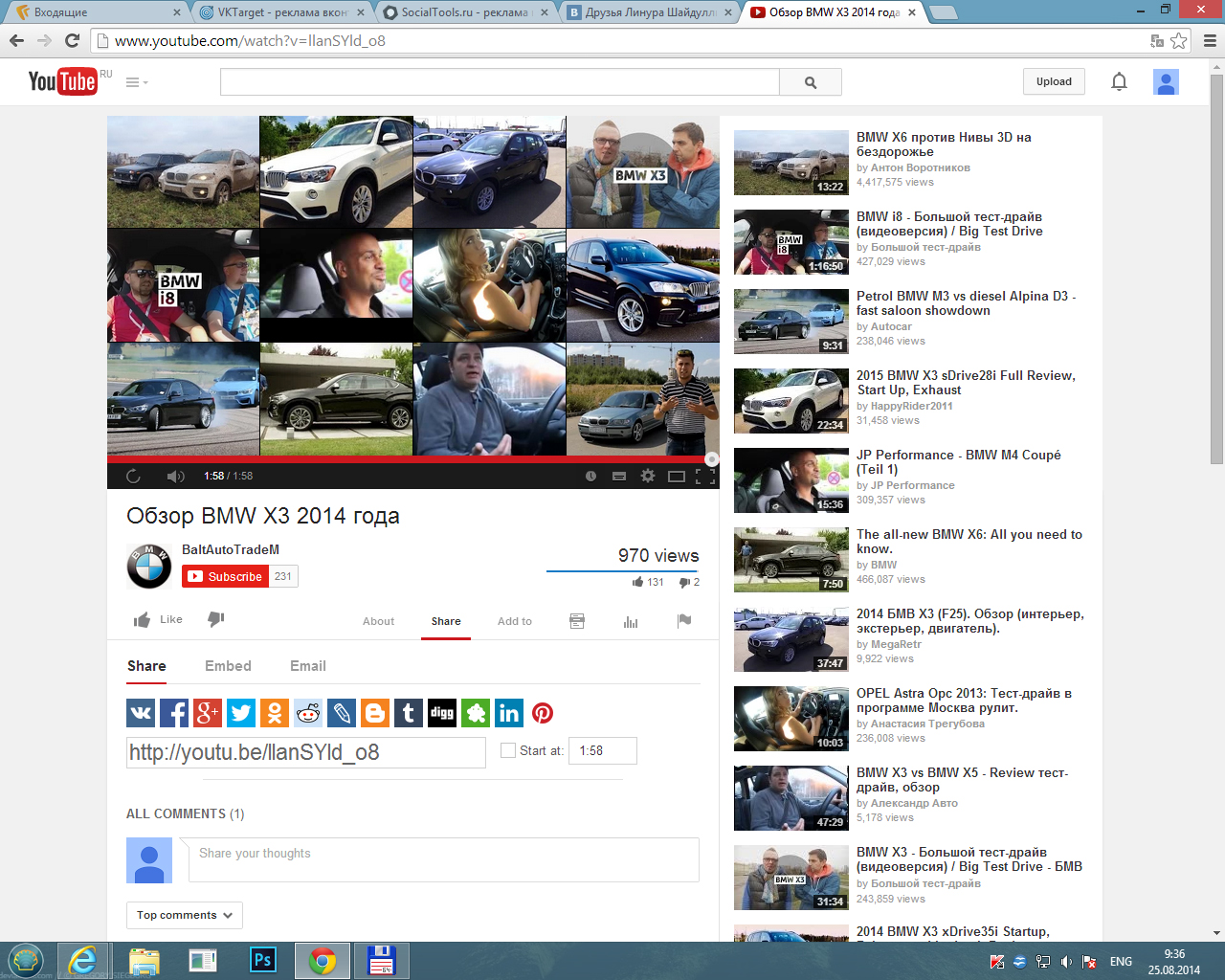1225x980 pixels.
Task: Open the BaltAutoTradeM channel link
Action: pyautogui.click(x=231, y=549)
